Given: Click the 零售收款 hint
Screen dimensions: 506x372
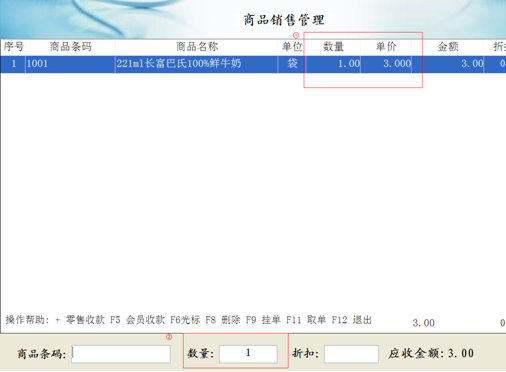Looking at the screenshot, I should 85,320.
